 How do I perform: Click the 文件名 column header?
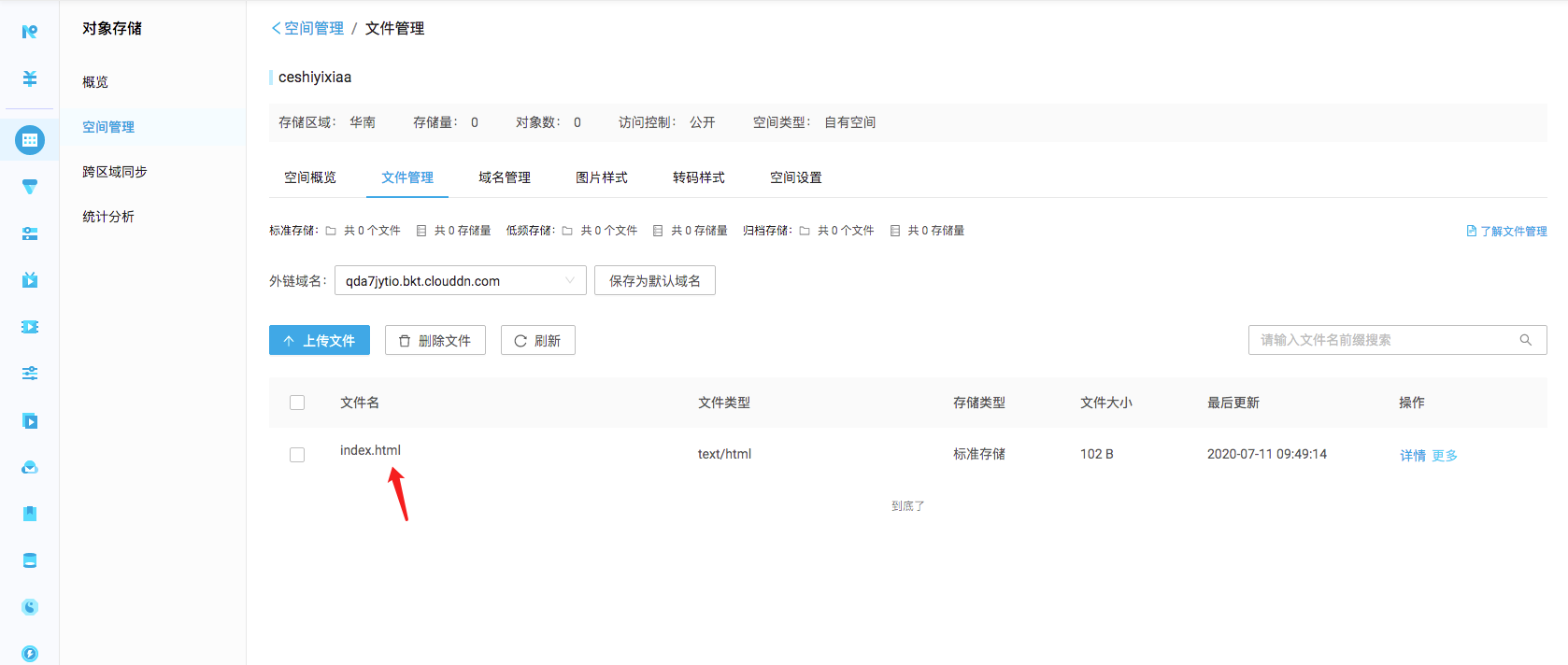(x=360, y=403)
